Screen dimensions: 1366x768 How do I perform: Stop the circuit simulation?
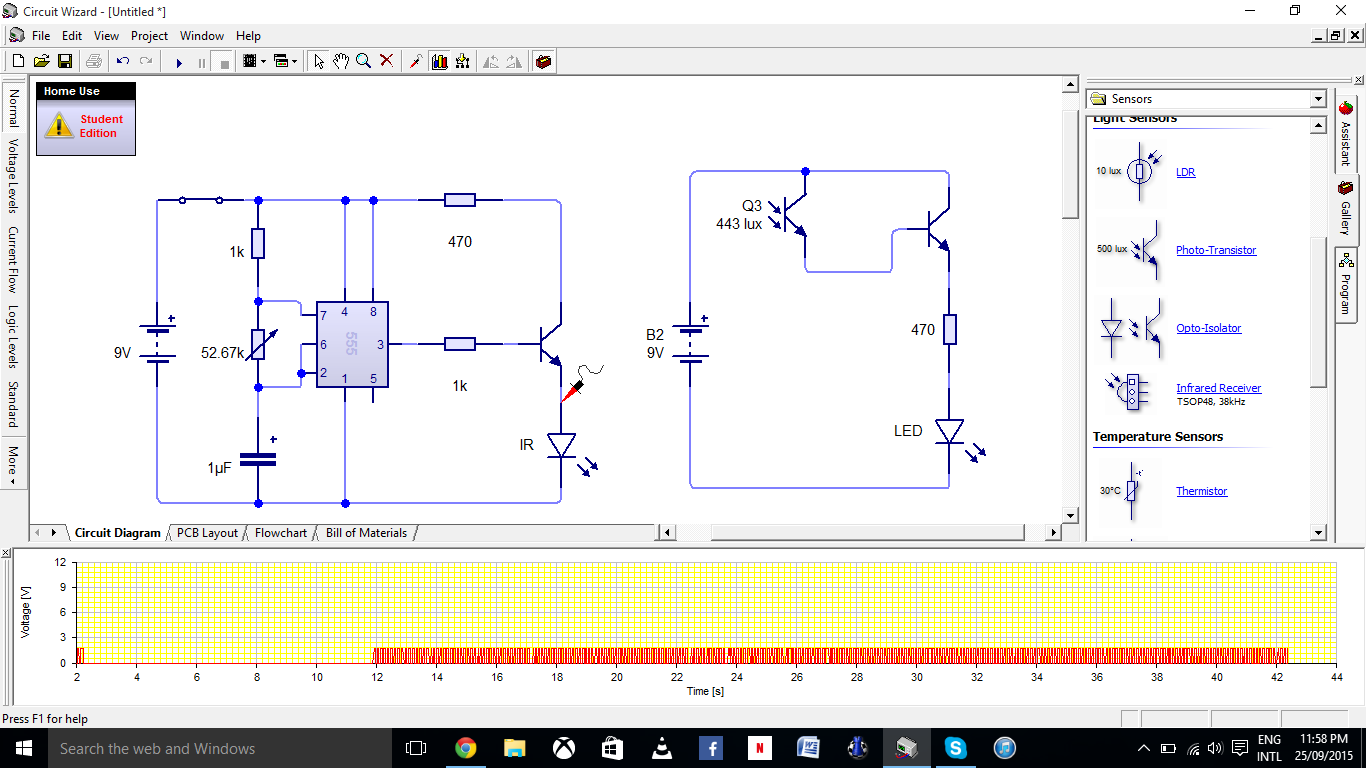coord(225,62)
